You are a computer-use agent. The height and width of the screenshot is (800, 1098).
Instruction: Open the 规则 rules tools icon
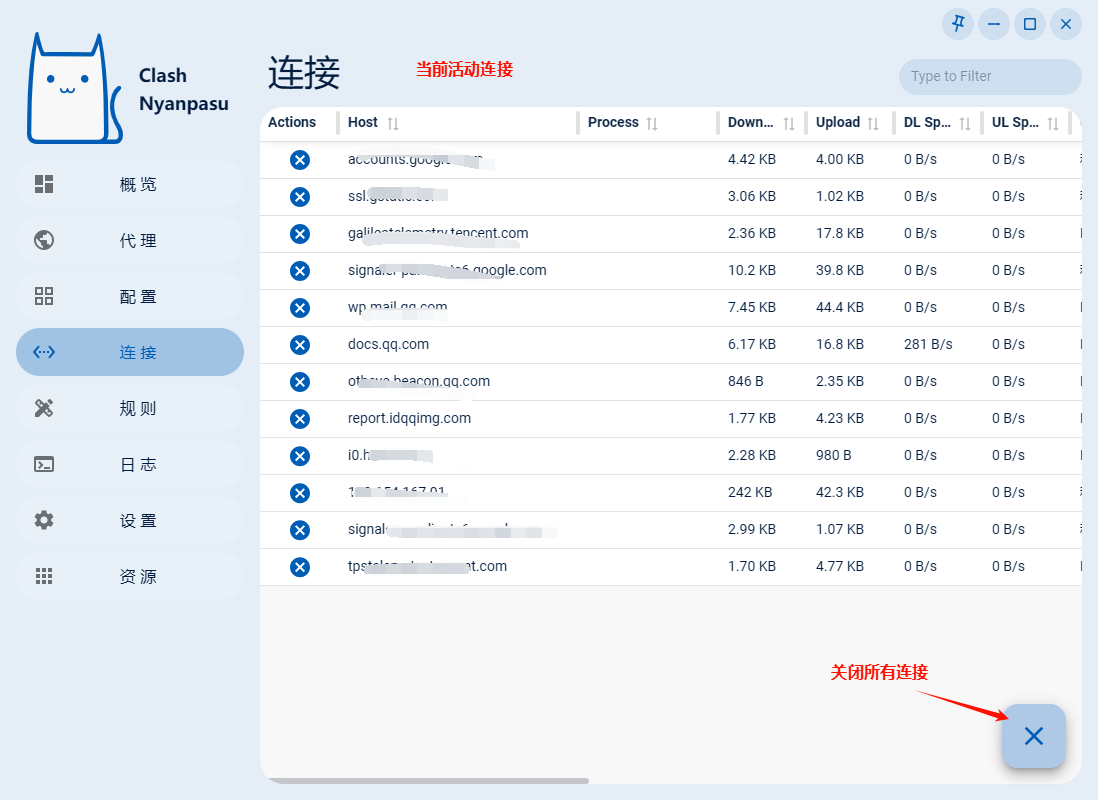click(x=44, y=408)
